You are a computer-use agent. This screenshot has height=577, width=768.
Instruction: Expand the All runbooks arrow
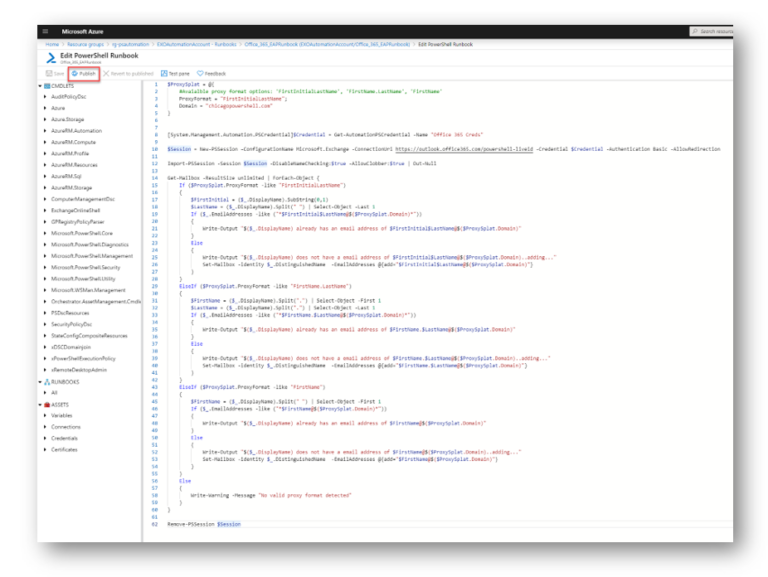[45, 392]
